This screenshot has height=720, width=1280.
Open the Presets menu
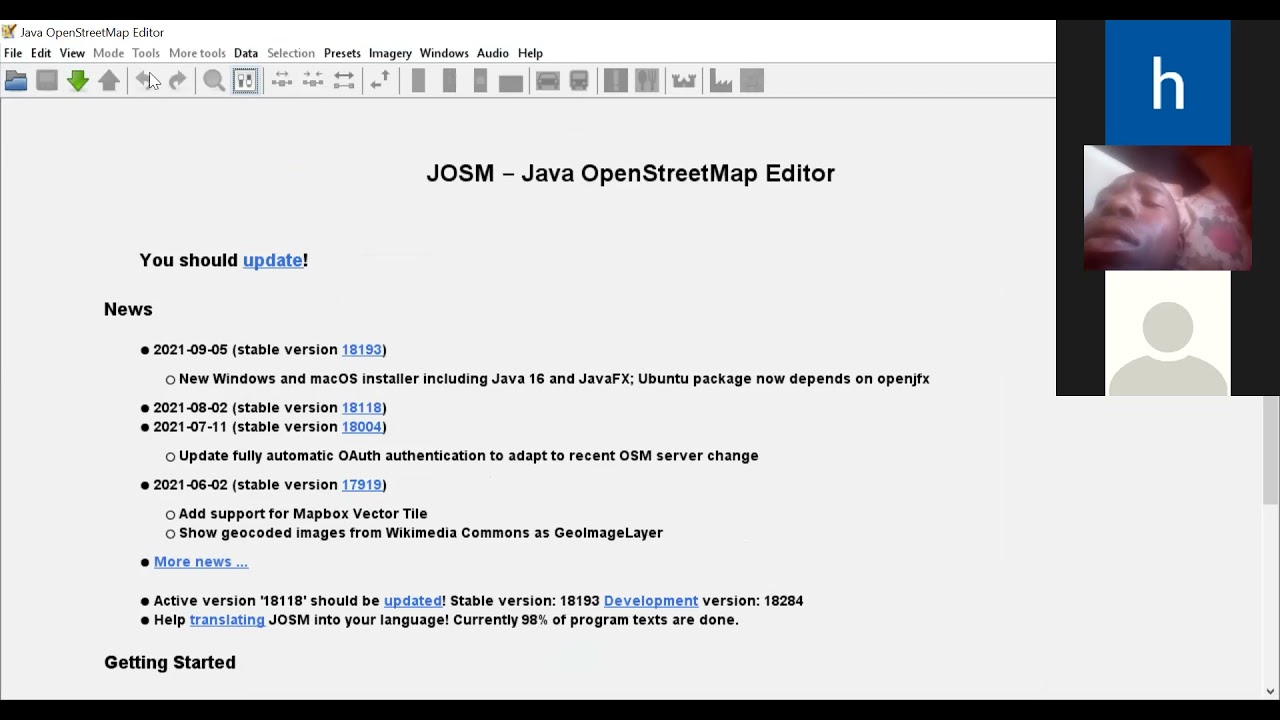tap(342, 53)
